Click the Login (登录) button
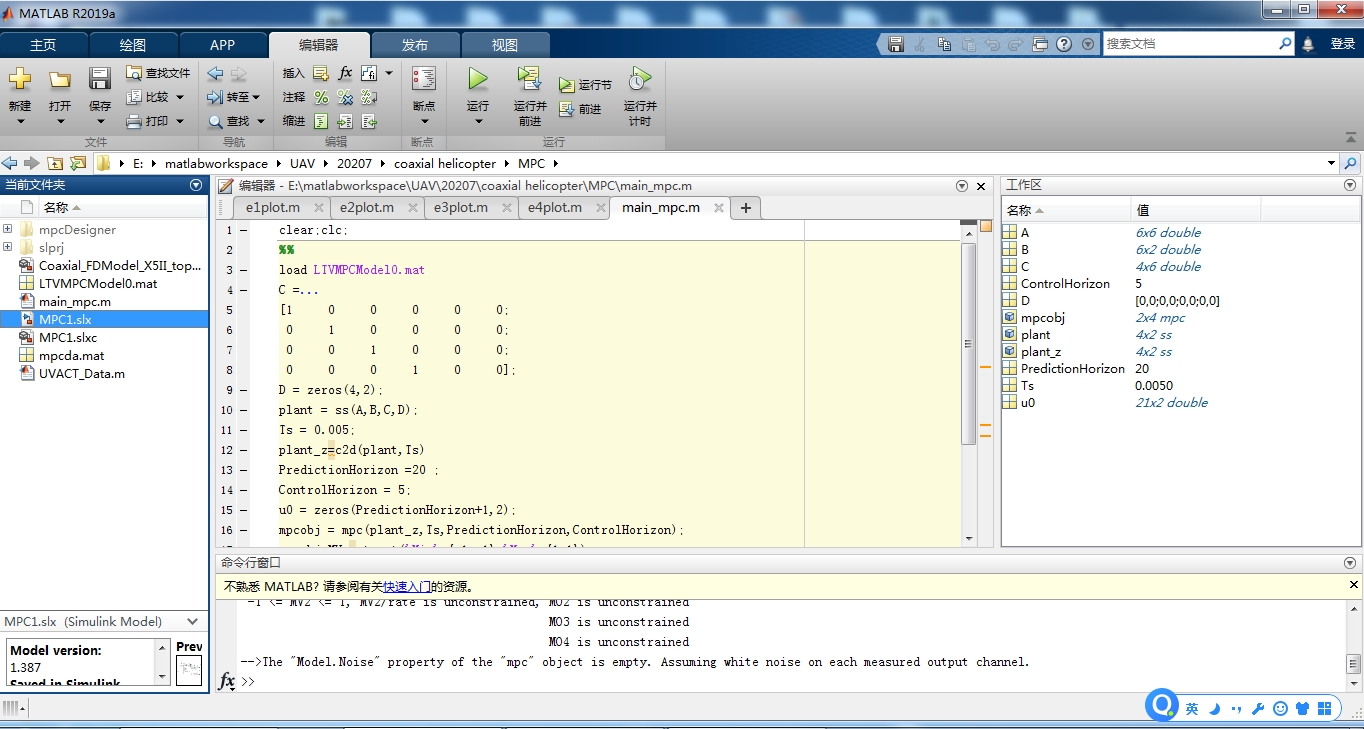Screen dimensions: 1364x729 tap(1342, 44)
